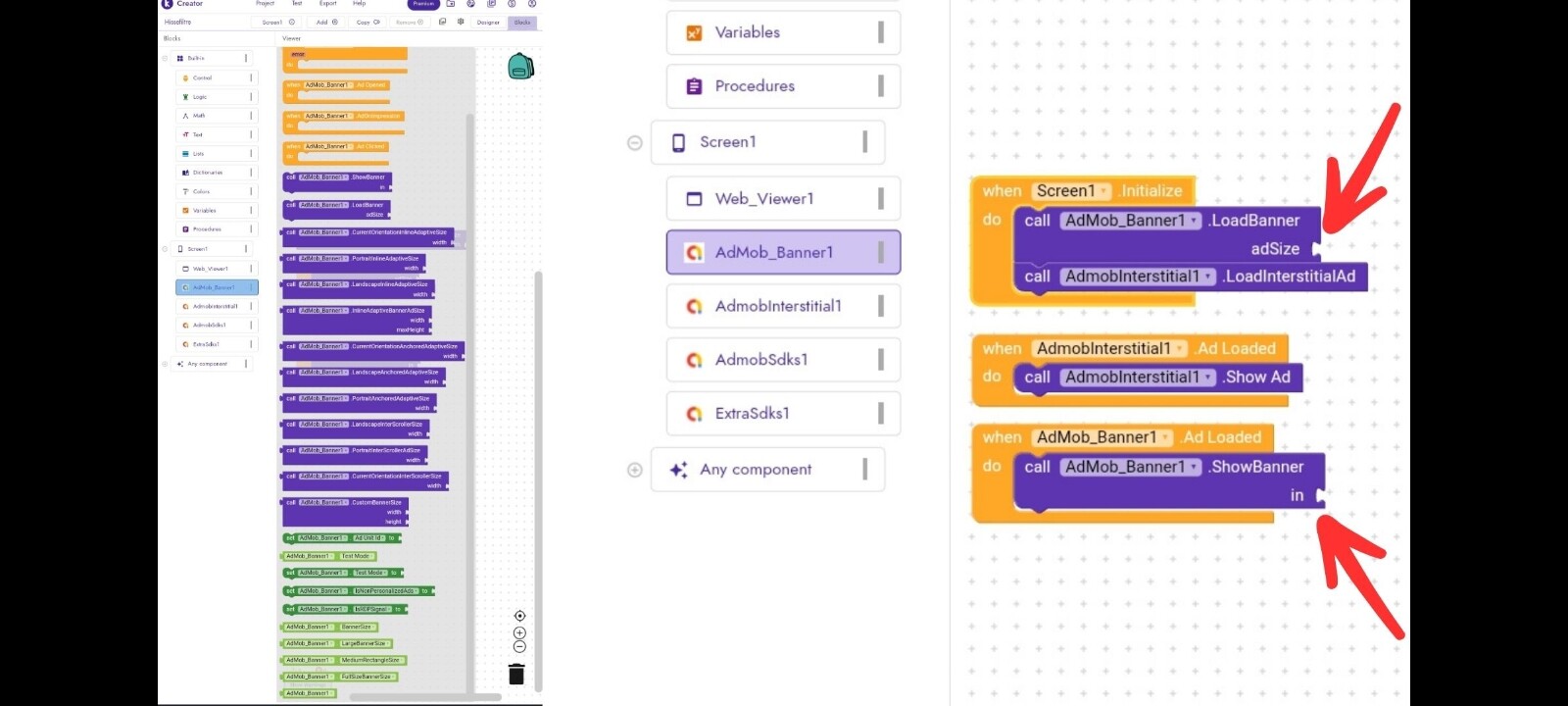Click the Creator logo icon
Viewport: 1568px width, 706px height.
(x=167, y=4)
